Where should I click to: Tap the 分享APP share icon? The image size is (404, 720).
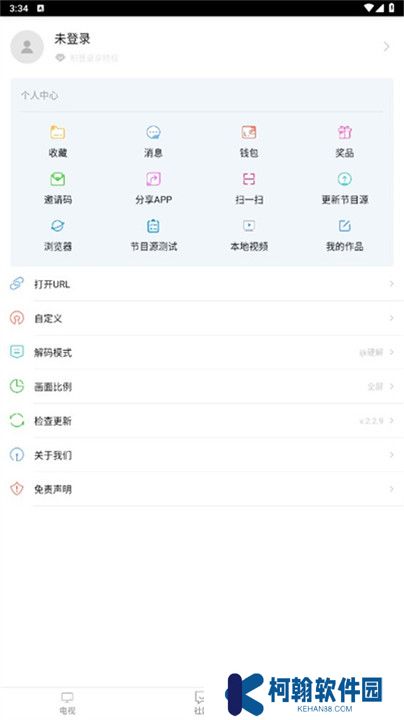pos(153,179)
